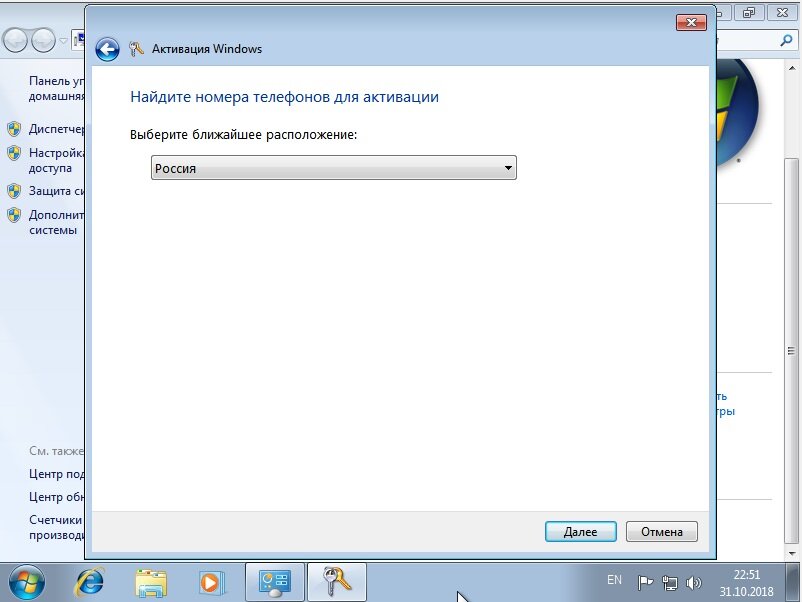
Task: Click the System window vertical scrollbar thumb
Action: (x=791, y=351)
